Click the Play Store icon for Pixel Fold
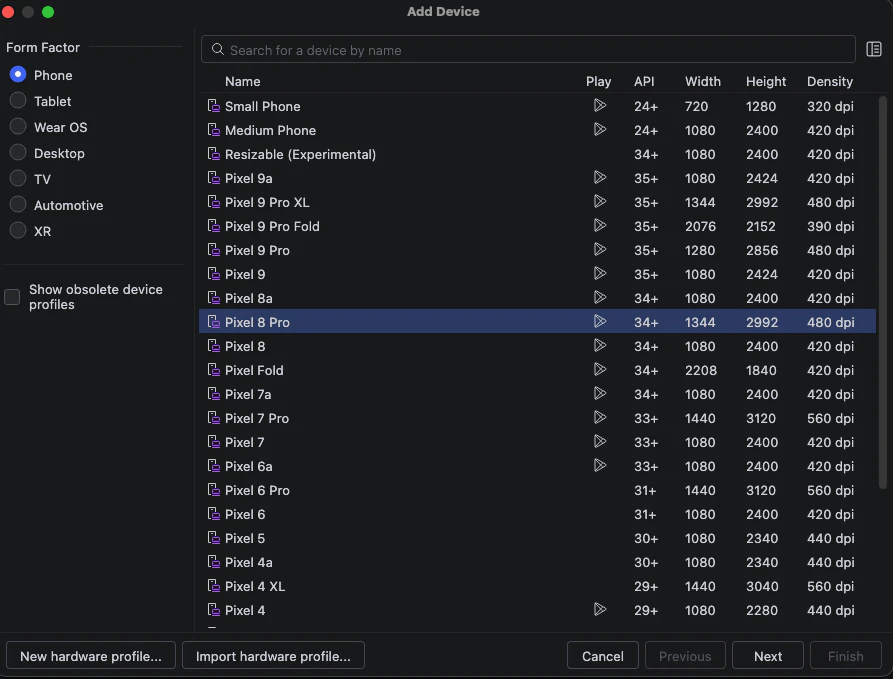893x679 pixels. point(600,370)
